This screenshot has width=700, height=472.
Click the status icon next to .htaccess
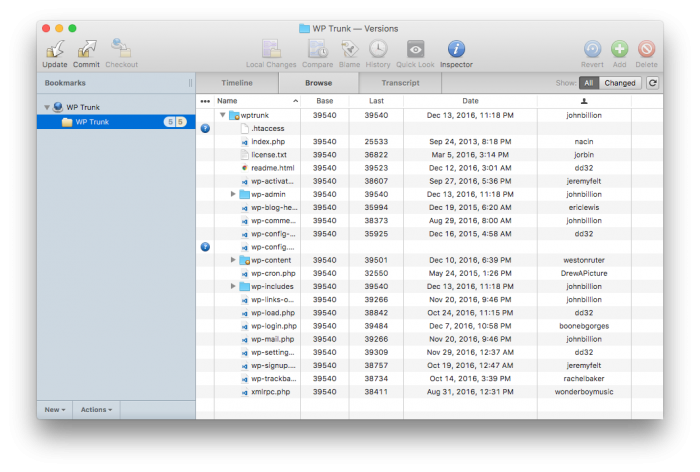coord(205,129)
